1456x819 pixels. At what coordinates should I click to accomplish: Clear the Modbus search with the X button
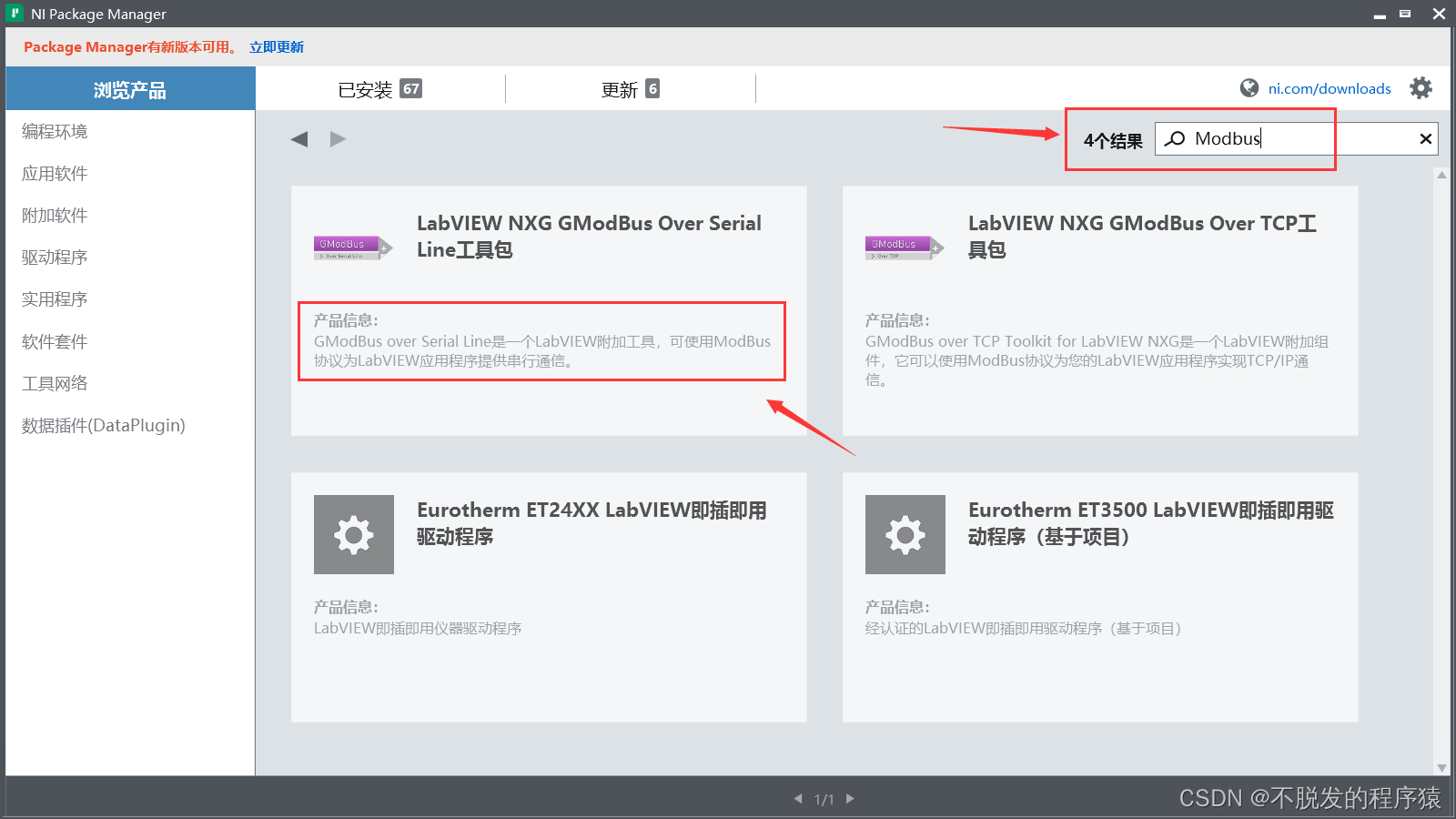(x=1425, y=138)
